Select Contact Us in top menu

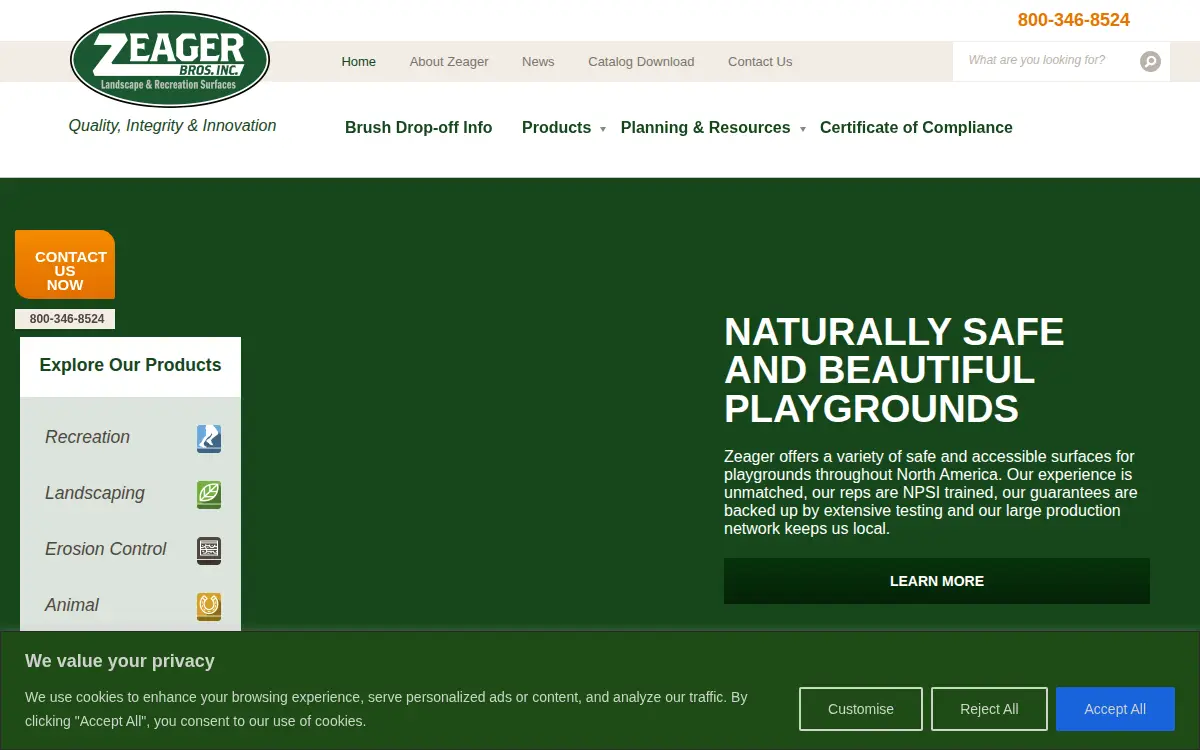tap(760, 62)
